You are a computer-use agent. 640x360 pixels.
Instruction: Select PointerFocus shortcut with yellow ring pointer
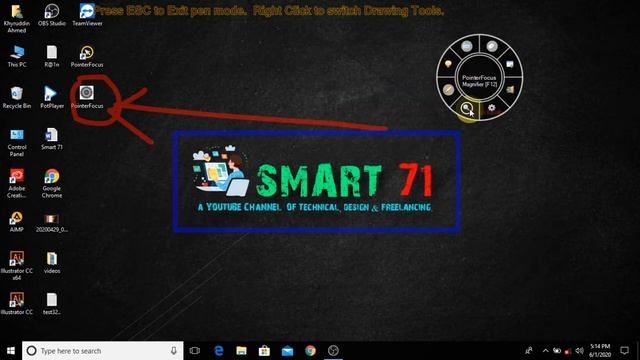(x=87, y=57)
